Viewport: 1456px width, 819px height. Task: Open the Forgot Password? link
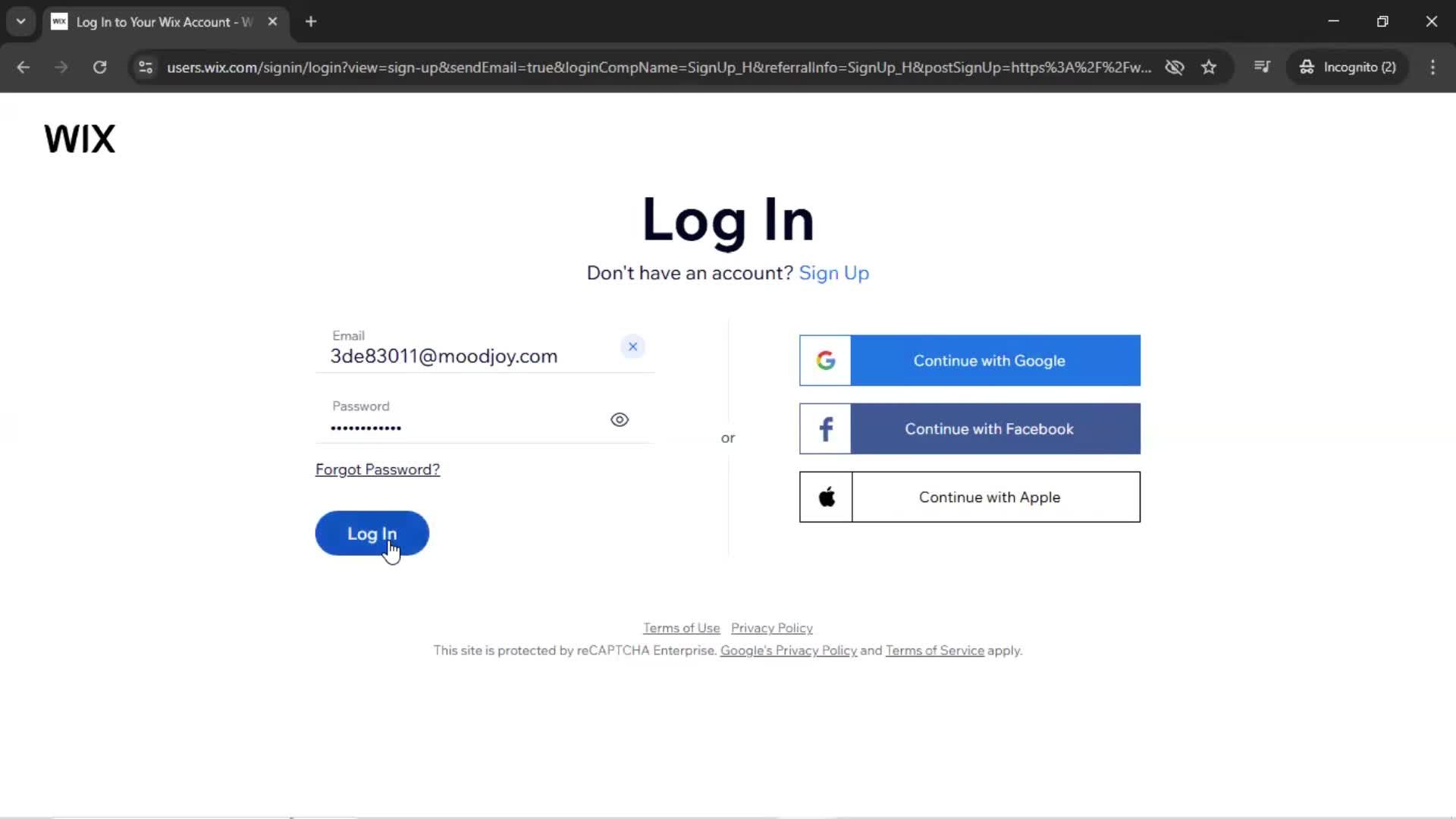pos(378,469)
